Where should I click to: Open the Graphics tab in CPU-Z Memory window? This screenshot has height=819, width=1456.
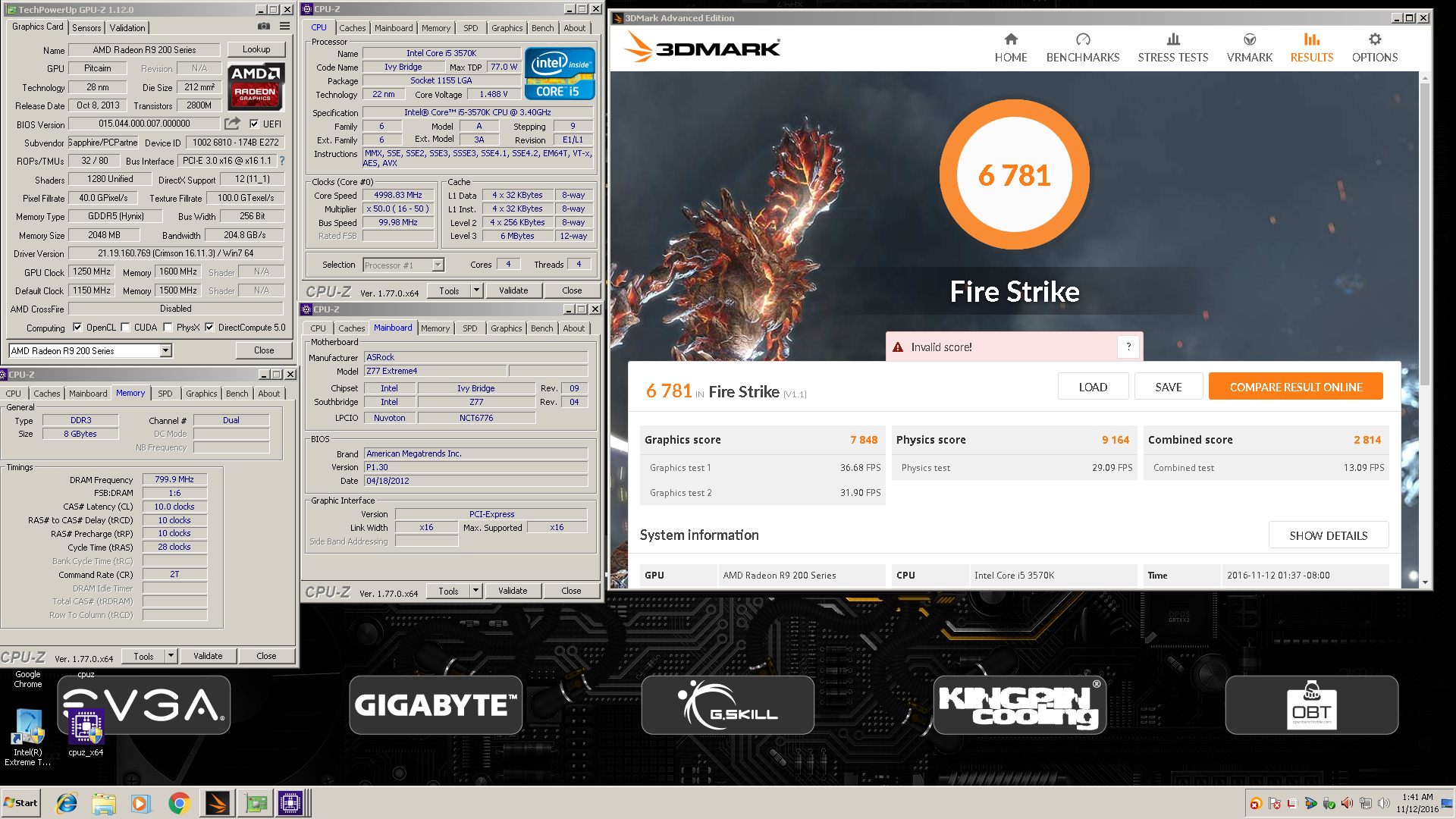pyautogui.click(x=201, y=394)
